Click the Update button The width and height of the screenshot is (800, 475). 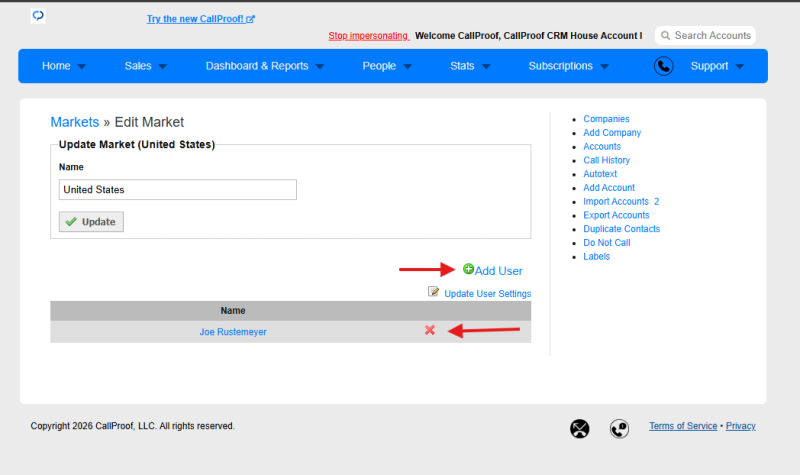pos(91,221)
